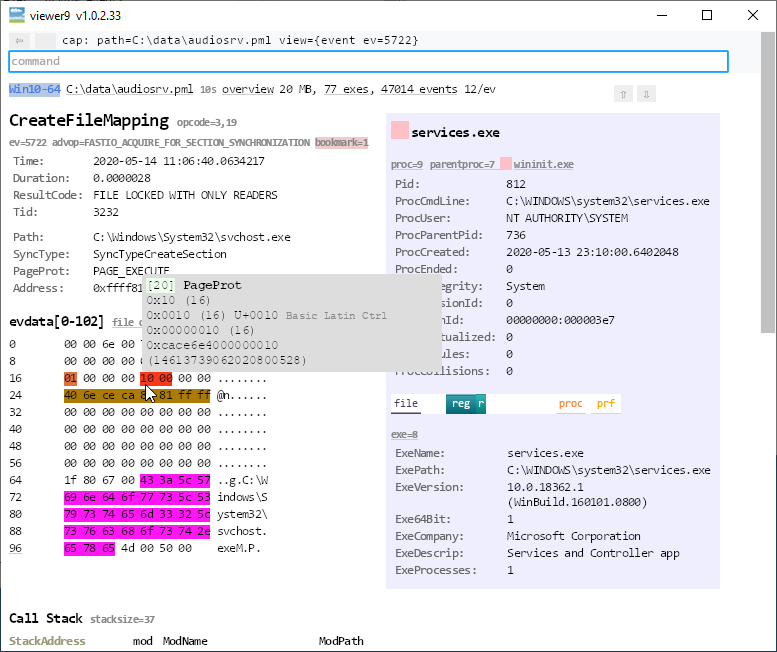Click the pink services.exe process swatch

tap(400, 131)
